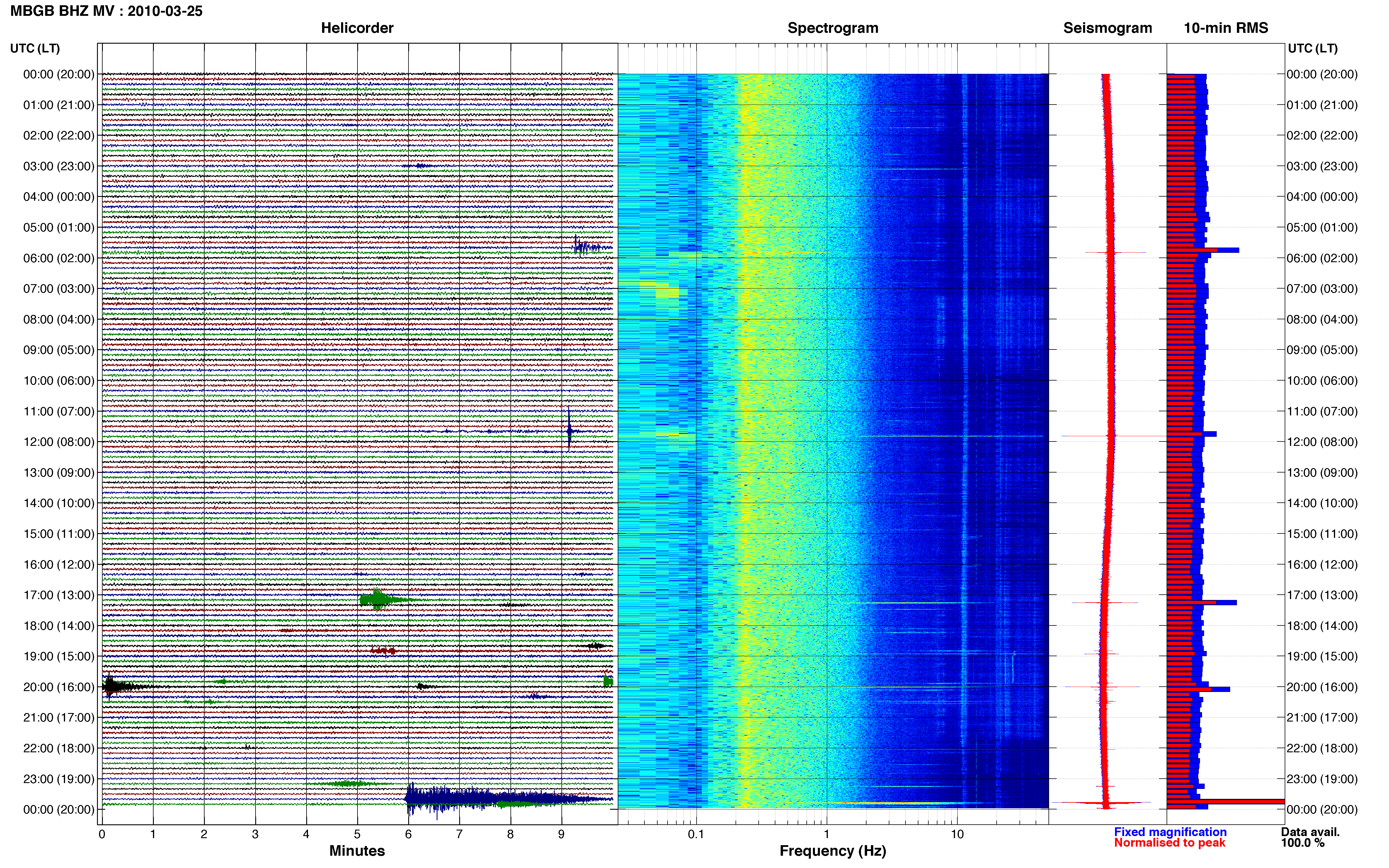Image resolution: width=1389 pixels, height=868 pixels.
Task: Click the plot title MBGB BHZ MV : 2010-03-25
Action: pyautogui.click(x=106, y=11)
